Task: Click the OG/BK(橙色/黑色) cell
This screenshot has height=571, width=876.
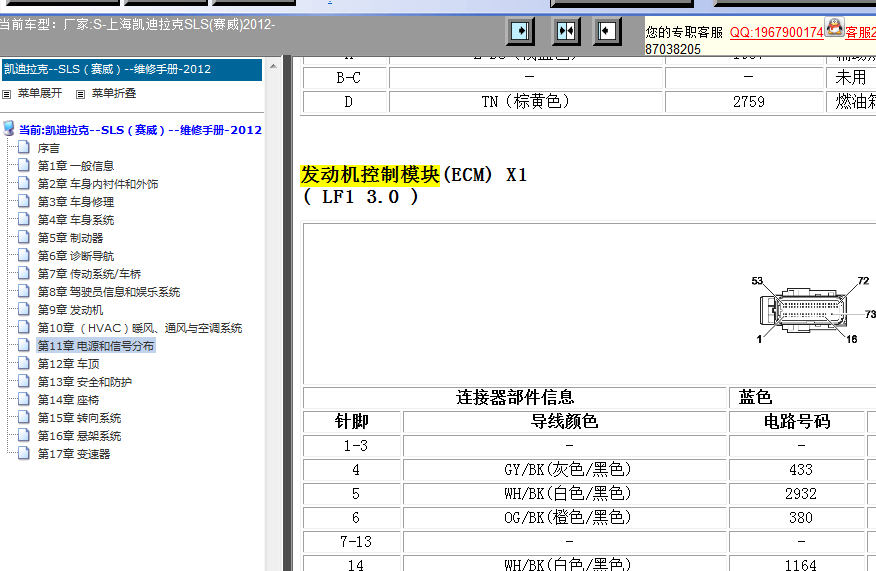Action: point(564,518)
